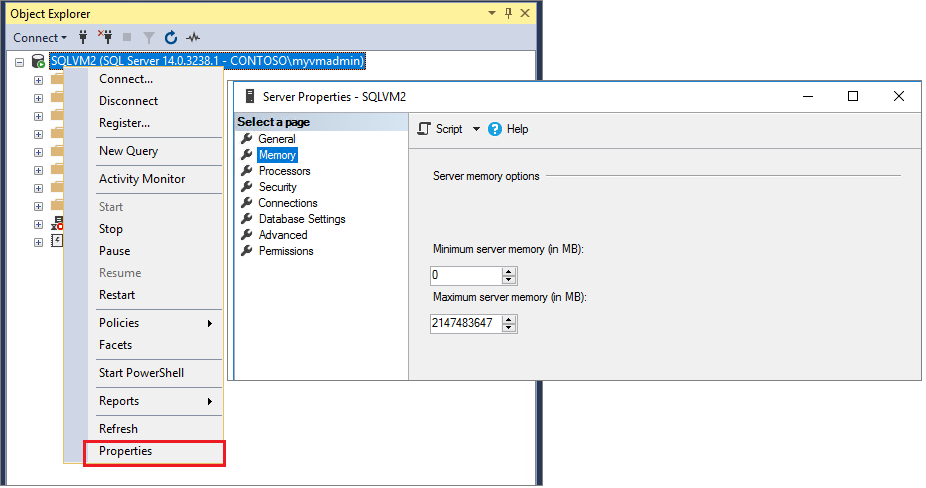Click the Script icon in Server Properties
Viewport: 926px width, 488px height.
click(424, 129)
